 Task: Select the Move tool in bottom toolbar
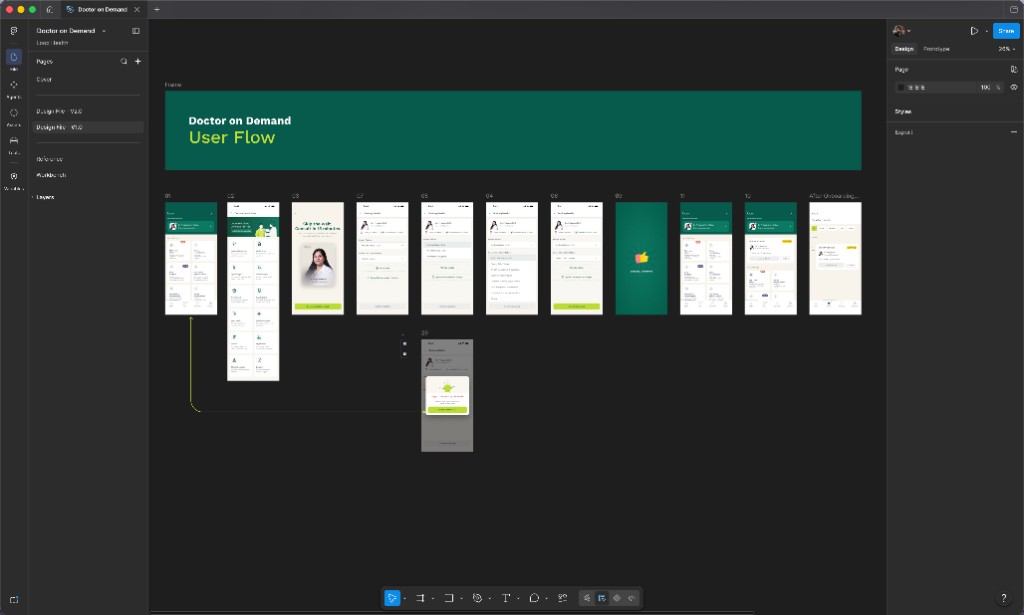[x=392, y=598]
